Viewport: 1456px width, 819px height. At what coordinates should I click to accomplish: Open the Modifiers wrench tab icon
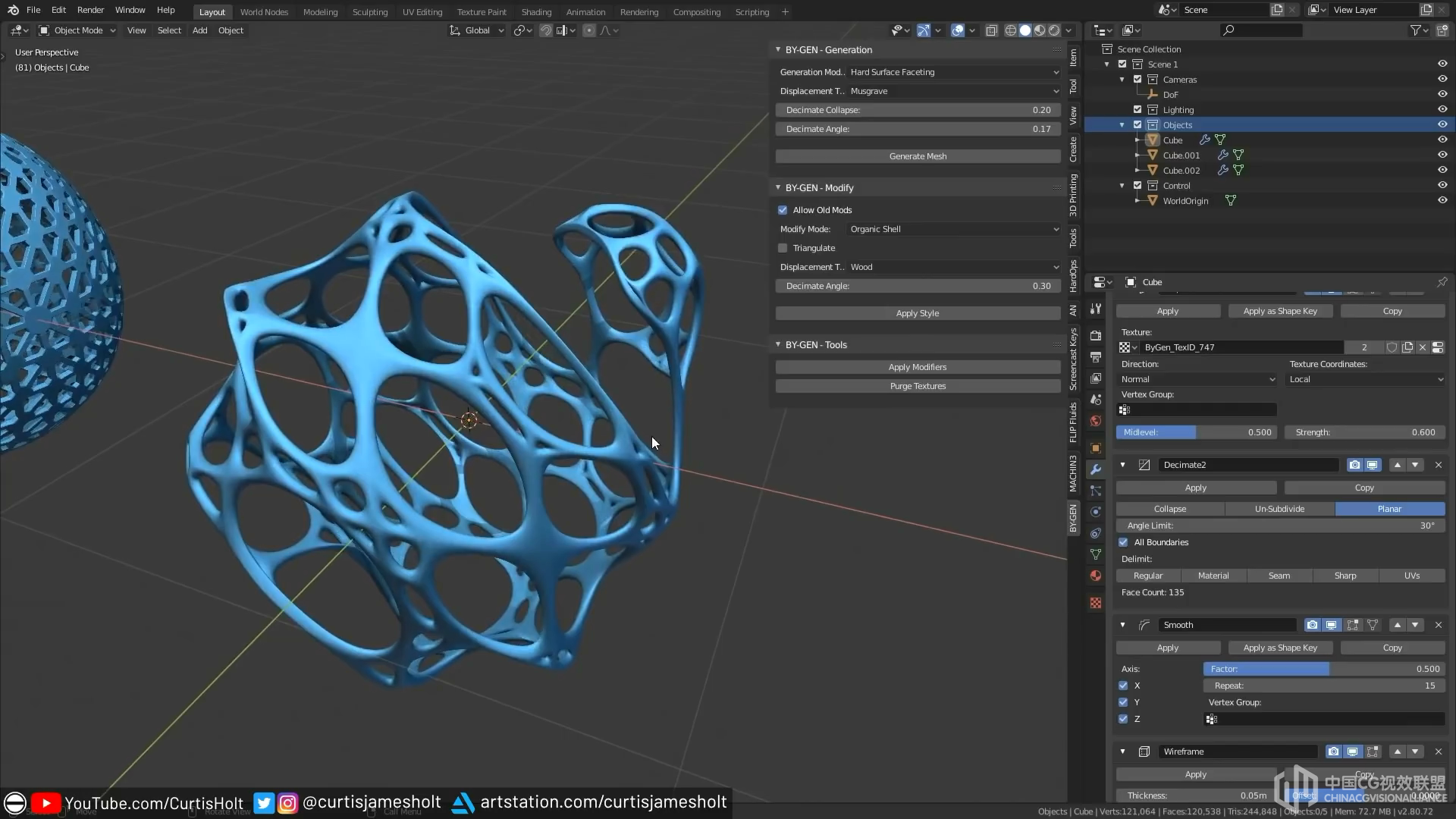pos(1096,469)
